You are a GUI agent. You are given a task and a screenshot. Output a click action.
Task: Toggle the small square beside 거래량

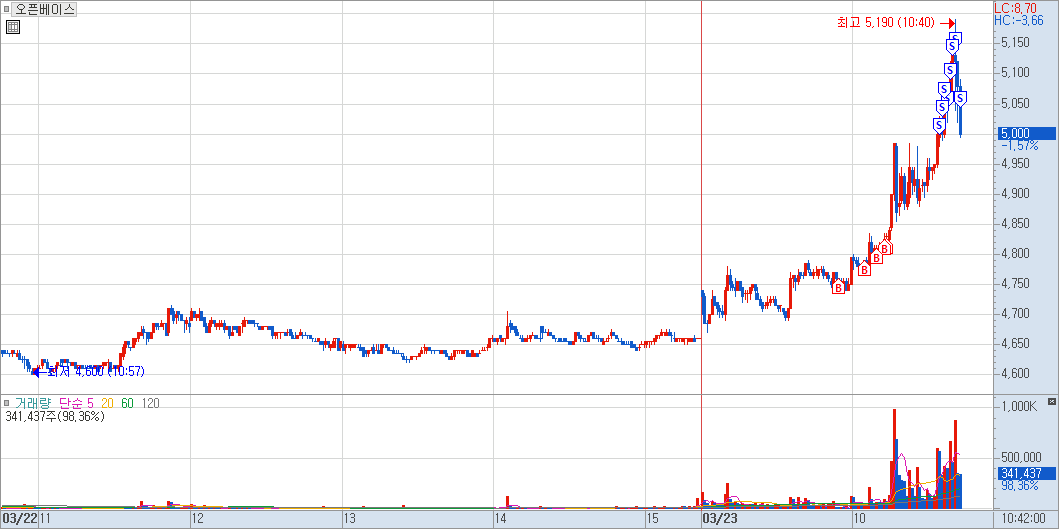coord(7,403)
